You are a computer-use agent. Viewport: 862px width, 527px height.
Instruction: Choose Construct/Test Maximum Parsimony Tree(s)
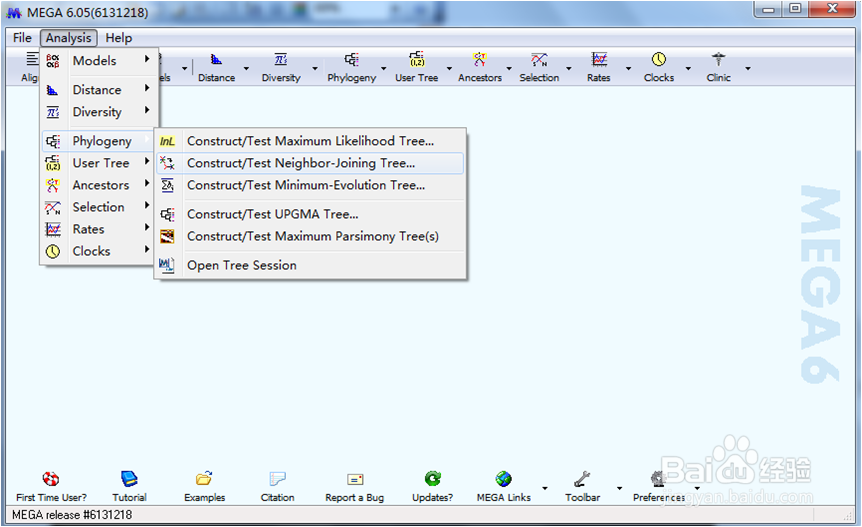pyautogui.click(x=310, y=236)
